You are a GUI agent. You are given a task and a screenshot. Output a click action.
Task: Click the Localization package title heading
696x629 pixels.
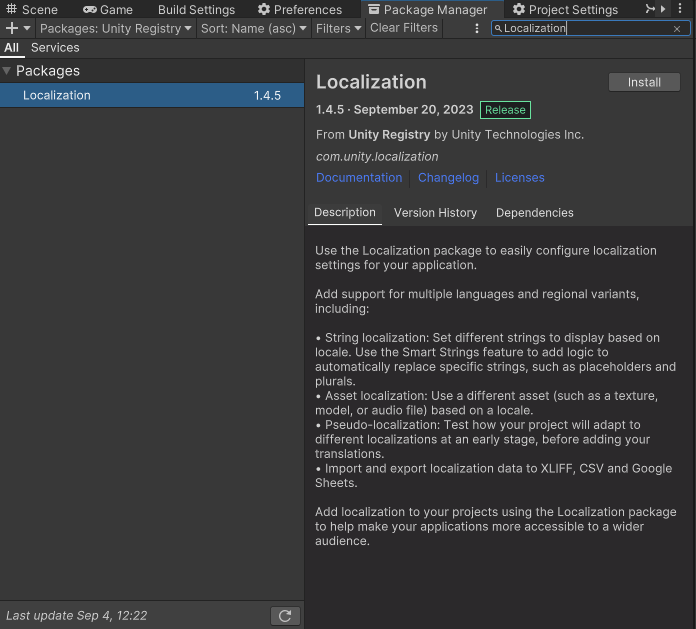click(x=371, y=82)
